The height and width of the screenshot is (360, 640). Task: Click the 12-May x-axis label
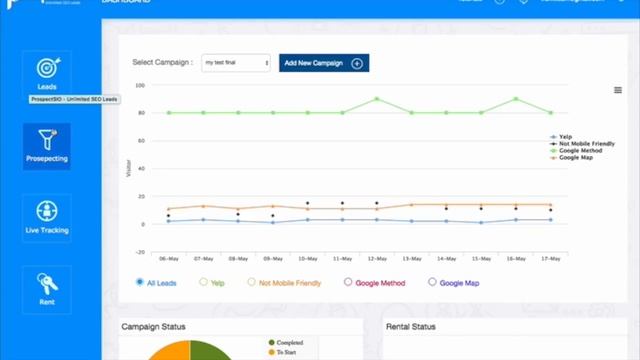(x=377, y=259)
